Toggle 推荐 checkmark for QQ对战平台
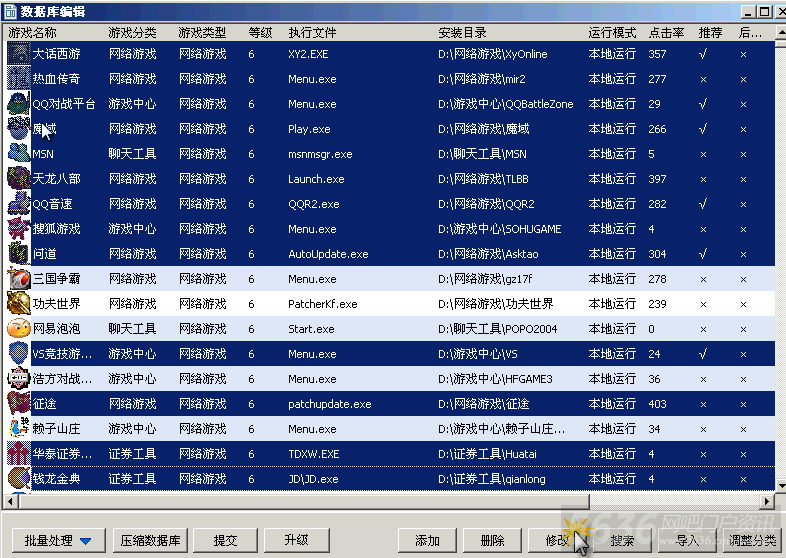The height and width of the screenshot is (558, 786). [703, 104]
